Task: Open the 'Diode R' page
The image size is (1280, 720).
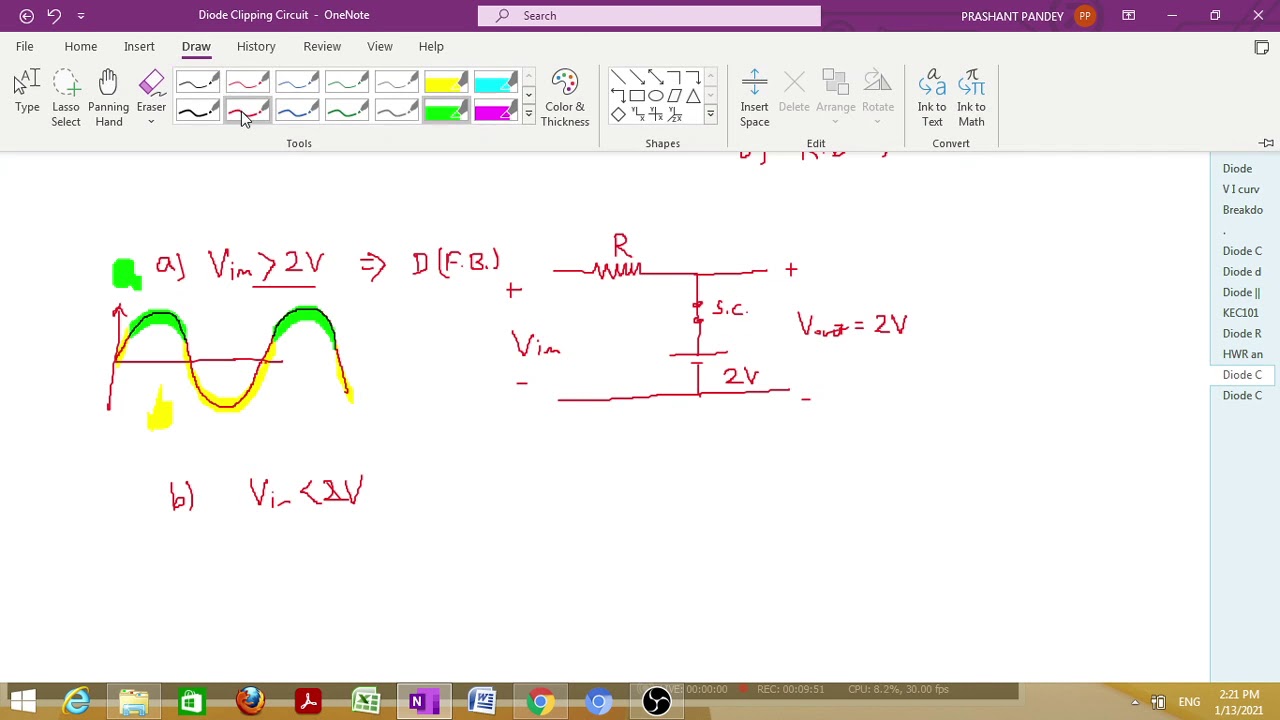Action: tap(1242, 333)
